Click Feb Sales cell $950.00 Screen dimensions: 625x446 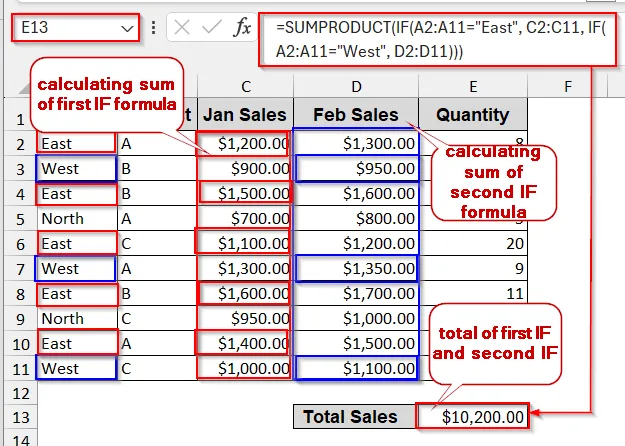(x=356, y=169)
